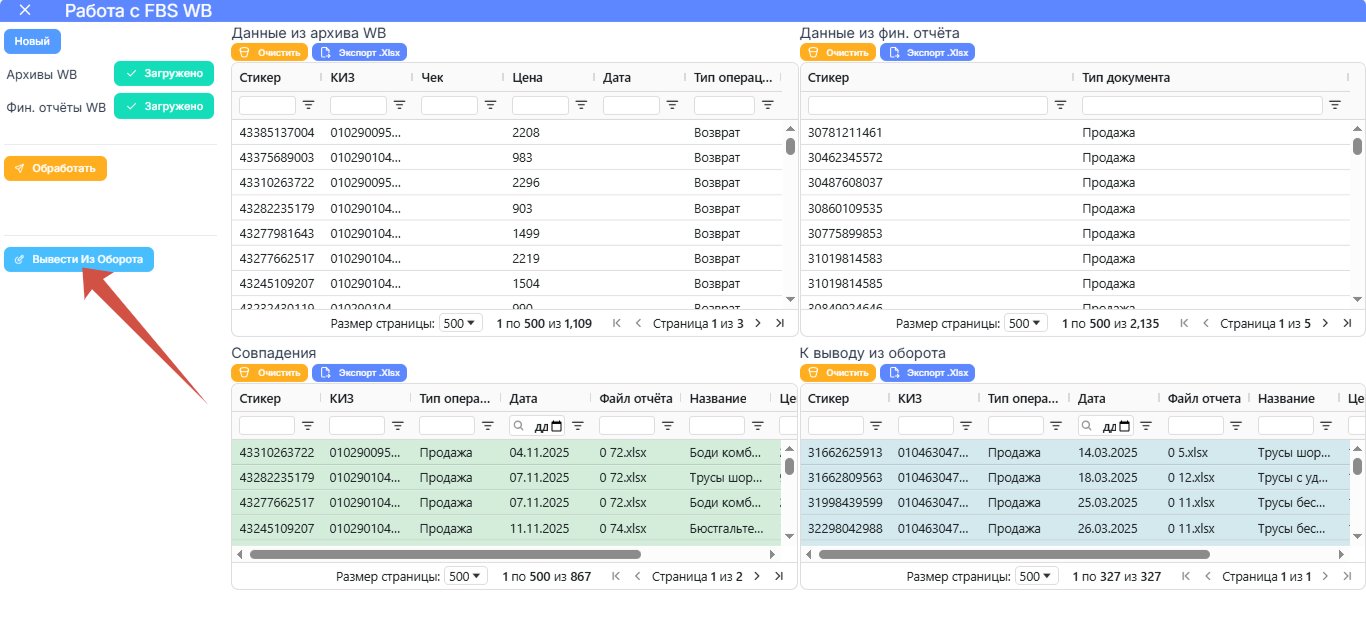Screen dimensions: 1366x617
Task: Go to next page in Совпадения table
Action: tap(756, 576)
